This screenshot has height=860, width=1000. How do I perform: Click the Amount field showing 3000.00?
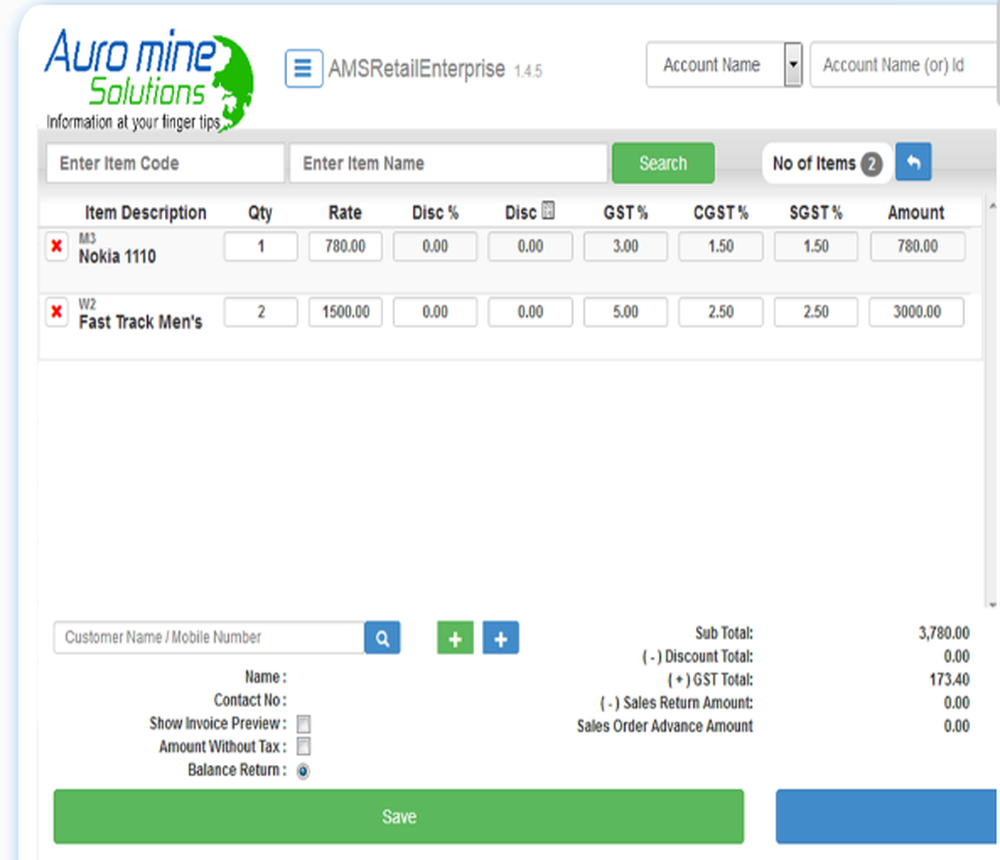tap(917, 312)
